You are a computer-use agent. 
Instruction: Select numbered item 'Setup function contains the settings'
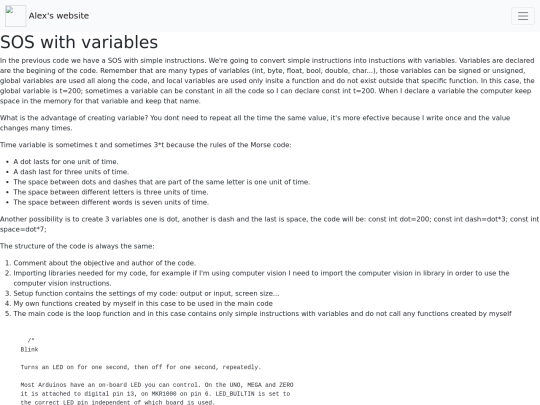[x=146, y=293]
